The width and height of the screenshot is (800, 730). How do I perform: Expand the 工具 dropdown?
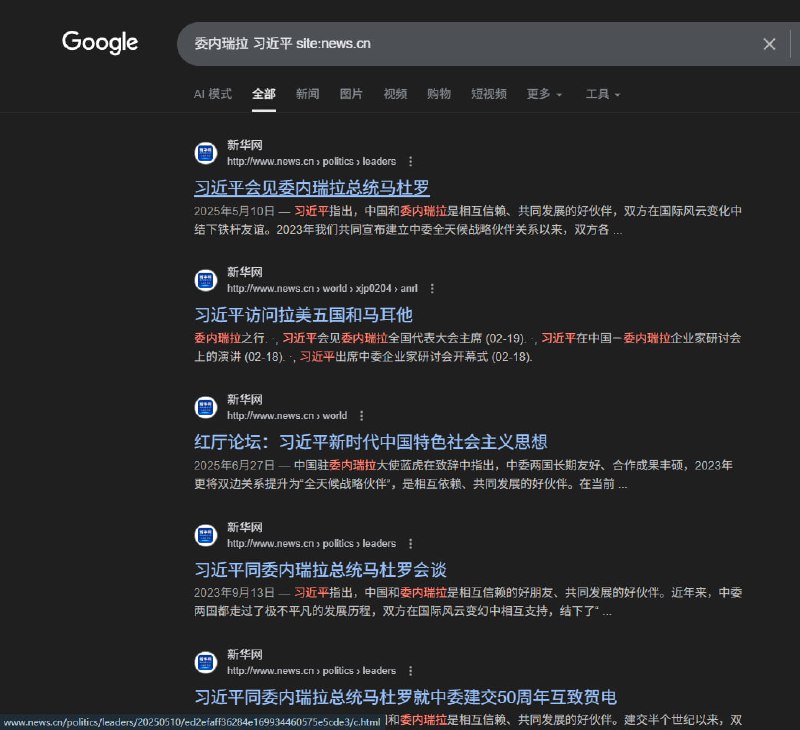pyautogui.click(x=603, y=94)
